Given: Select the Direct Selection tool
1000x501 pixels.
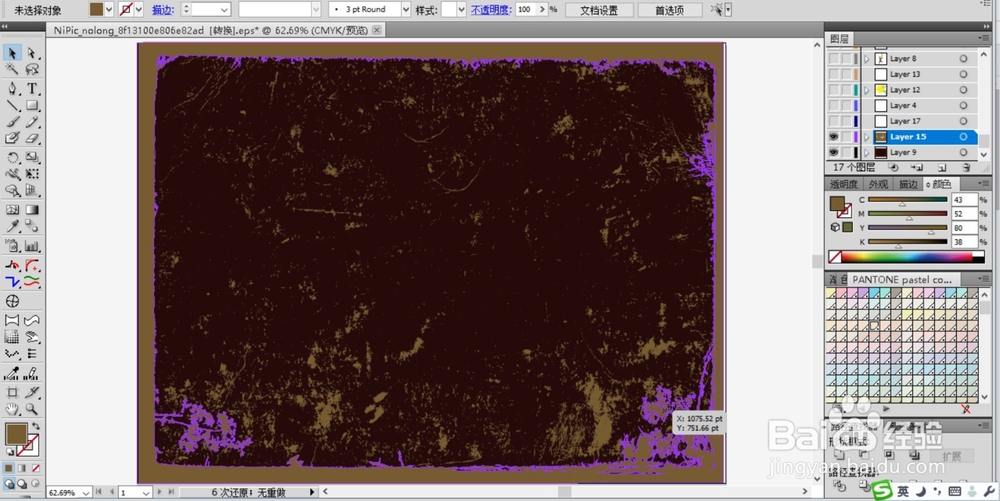Looking at the screenshot, I should pos(32,53).
